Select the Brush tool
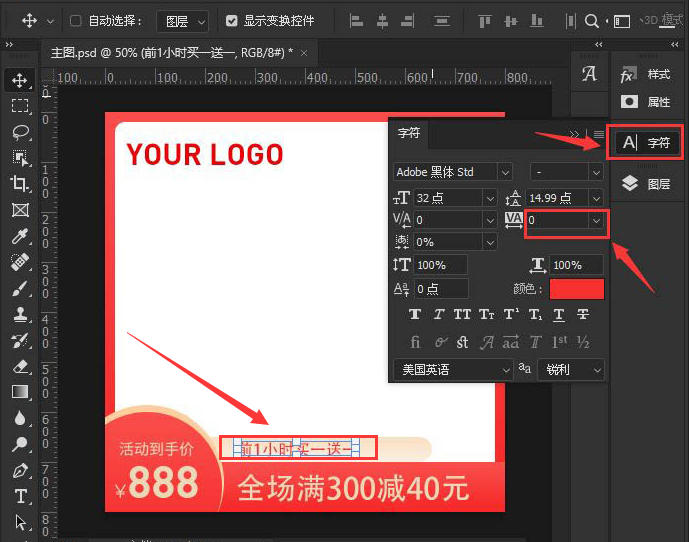The image size is (689, 542). point(19,288)
